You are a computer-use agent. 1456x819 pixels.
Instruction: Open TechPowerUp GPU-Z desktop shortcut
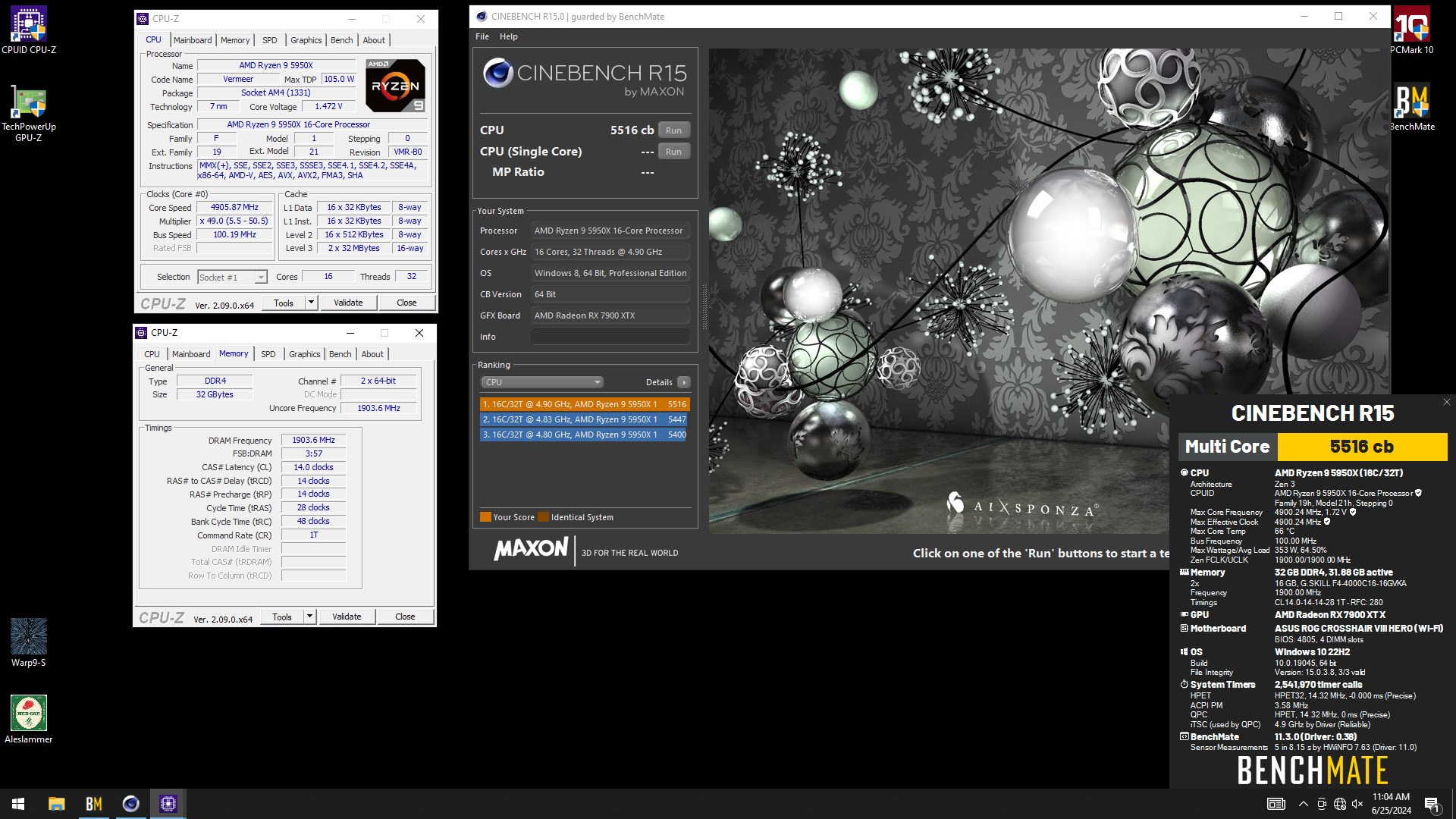29,112
